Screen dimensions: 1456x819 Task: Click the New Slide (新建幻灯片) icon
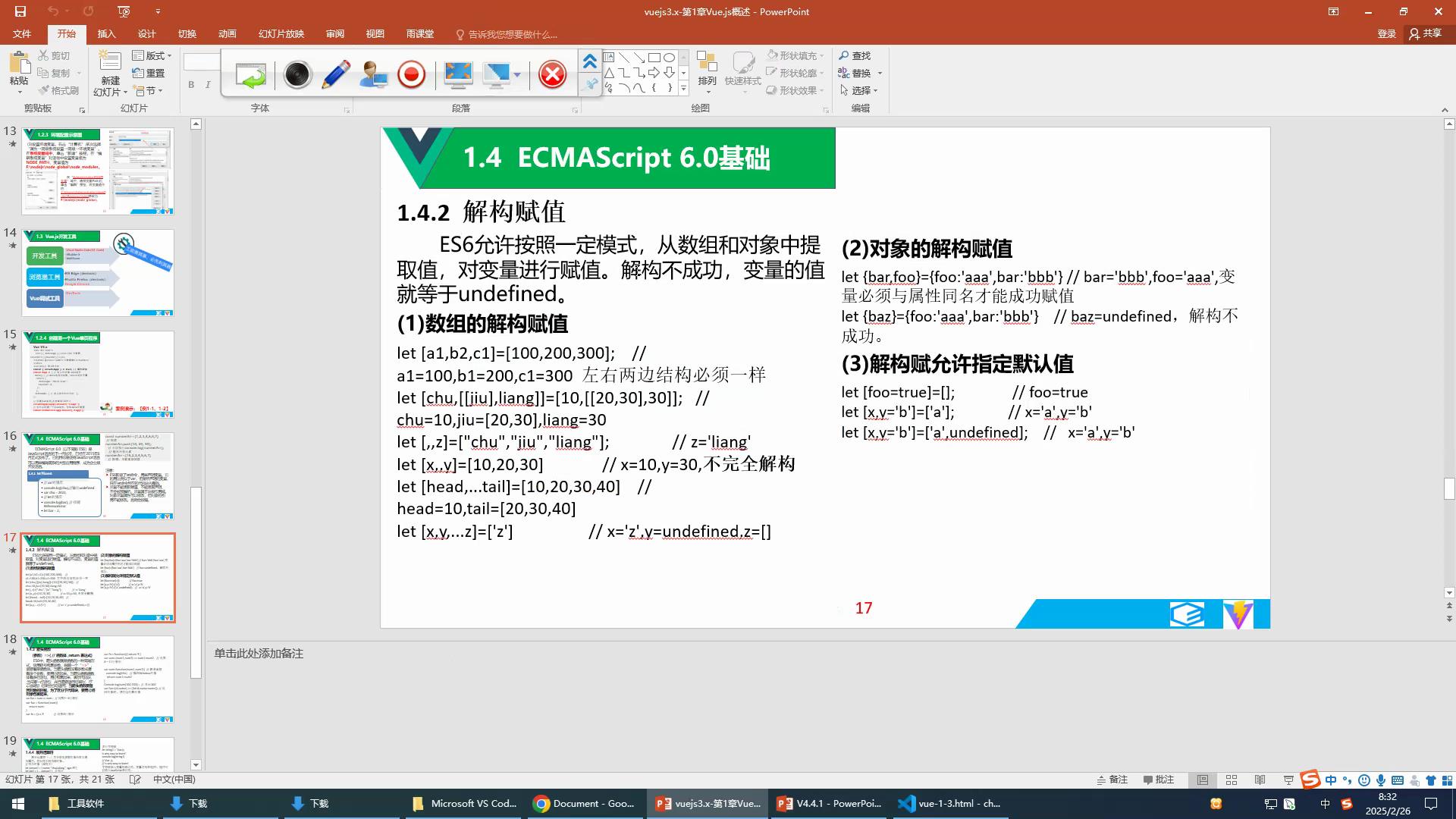[x=110, y=64]
